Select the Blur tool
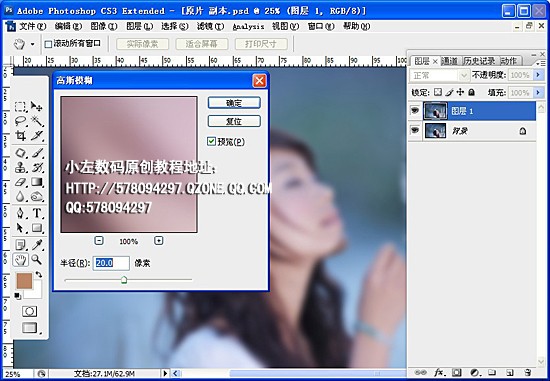The width and height of the screenshot is (550, 381). [x=20, y=196]
